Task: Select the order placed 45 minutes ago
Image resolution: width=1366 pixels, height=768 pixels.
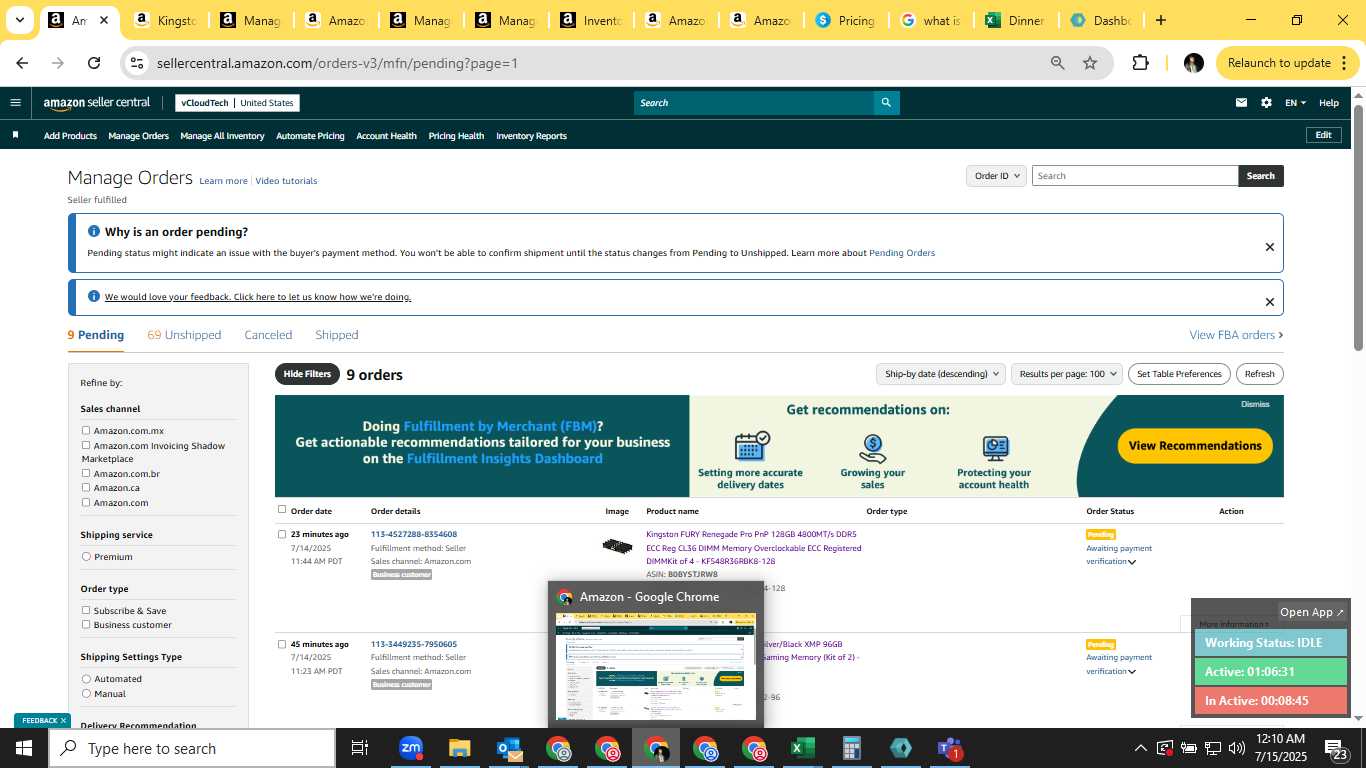Action: point(282,644)
